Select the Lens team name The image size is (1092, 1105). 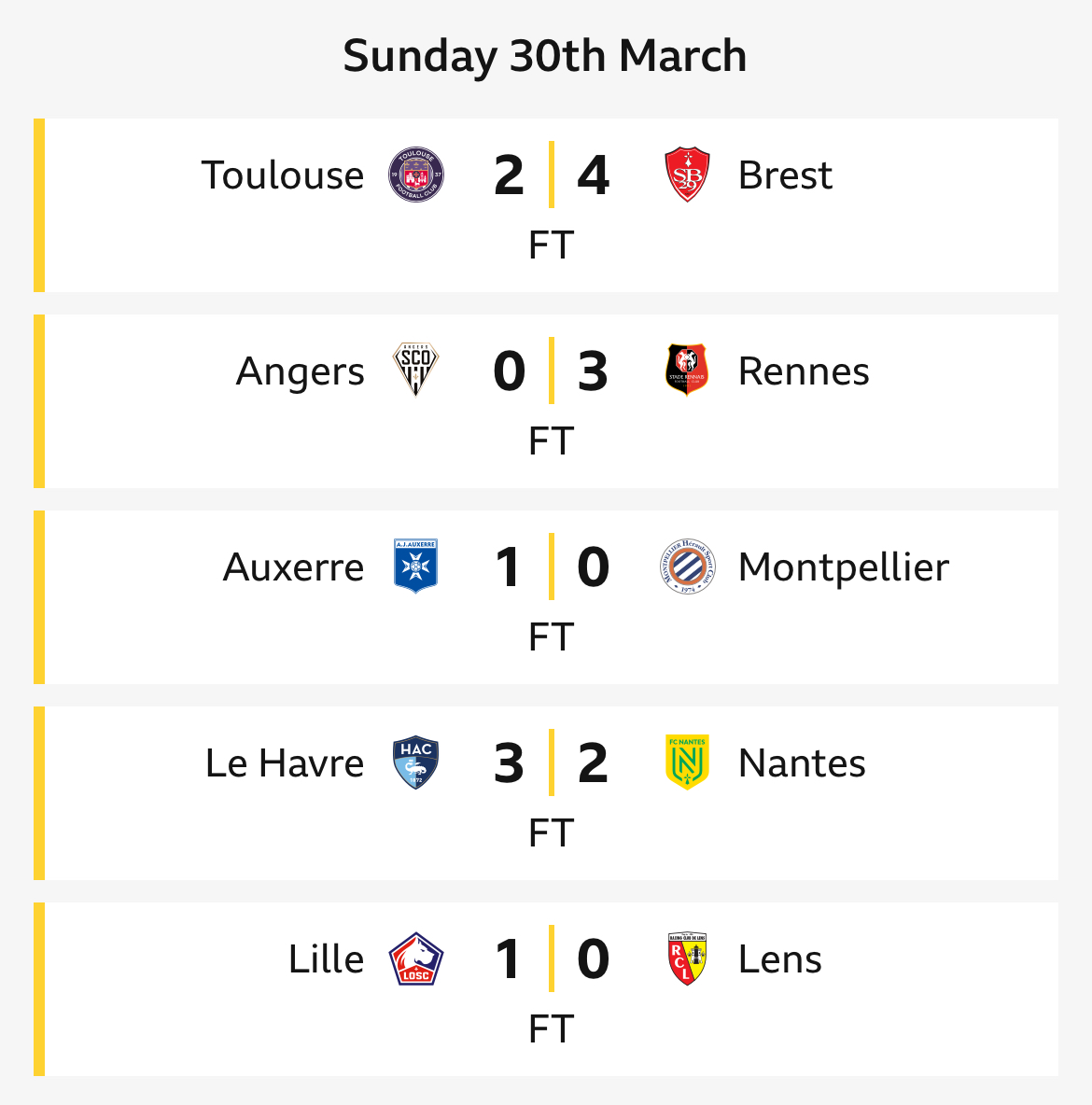[779, 958]
